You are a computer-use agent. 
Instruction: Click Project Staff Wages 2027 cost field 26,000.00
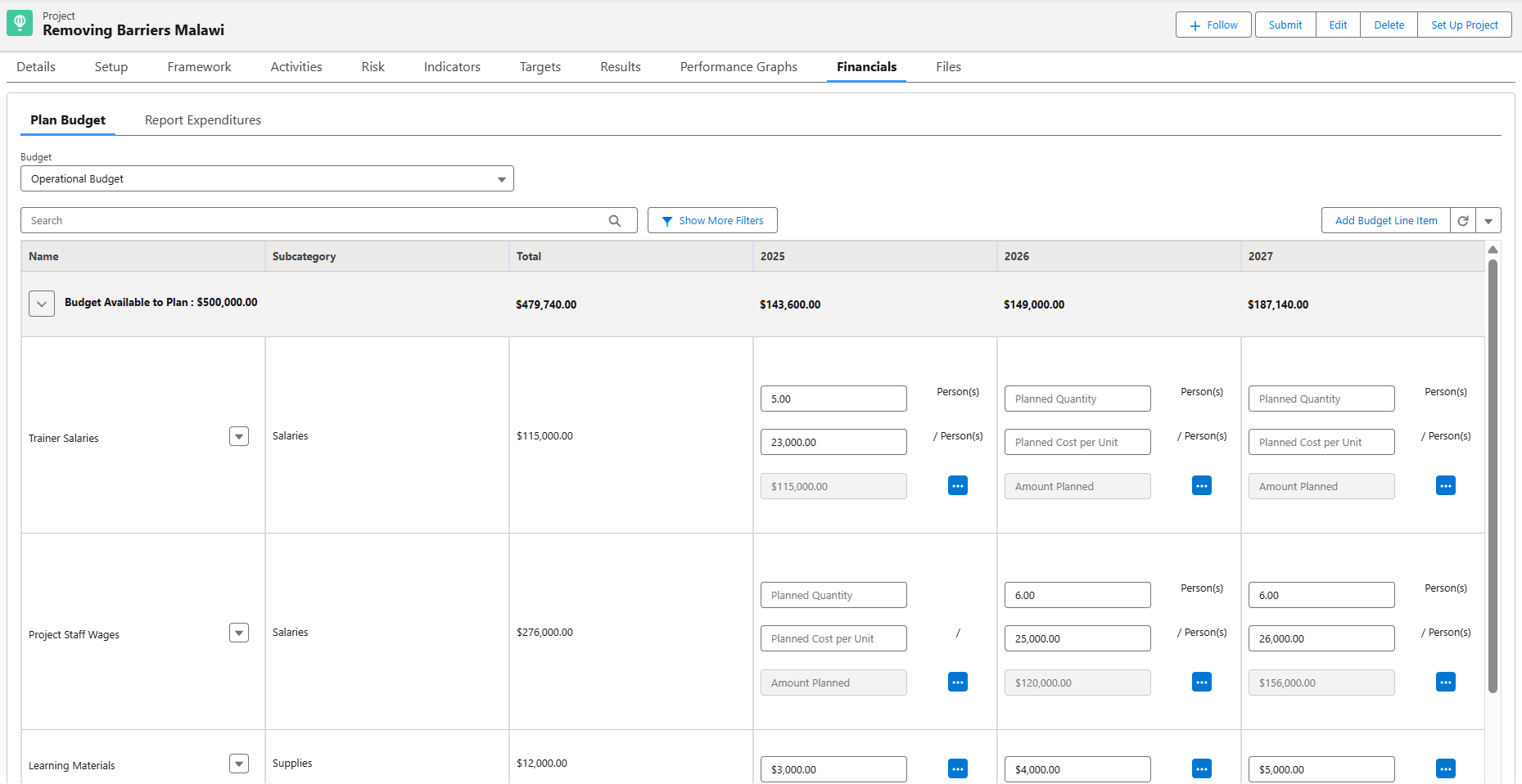[x=1321, y=639]
